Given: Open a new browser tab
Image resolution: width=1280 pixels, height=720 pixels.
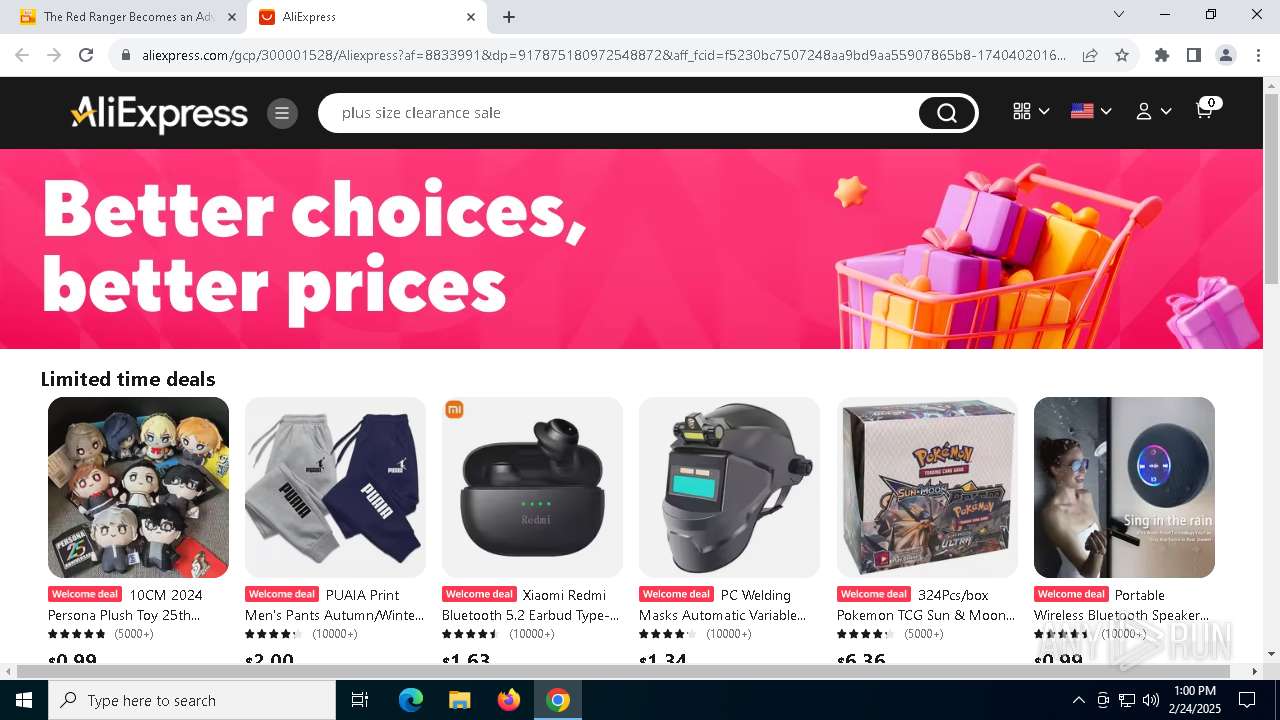Looking at the screenshot, I should 509,17.
